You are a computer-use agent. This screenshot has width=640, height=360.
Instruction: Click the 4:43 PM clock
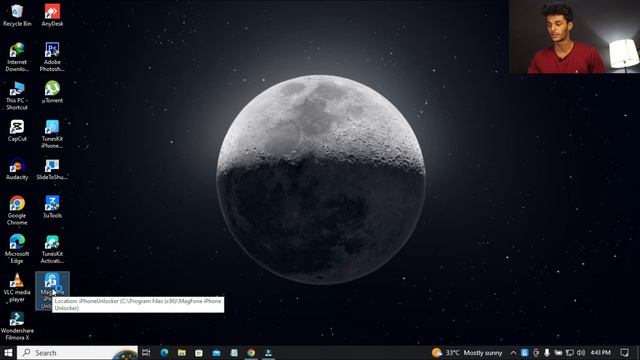click(600, 353)
